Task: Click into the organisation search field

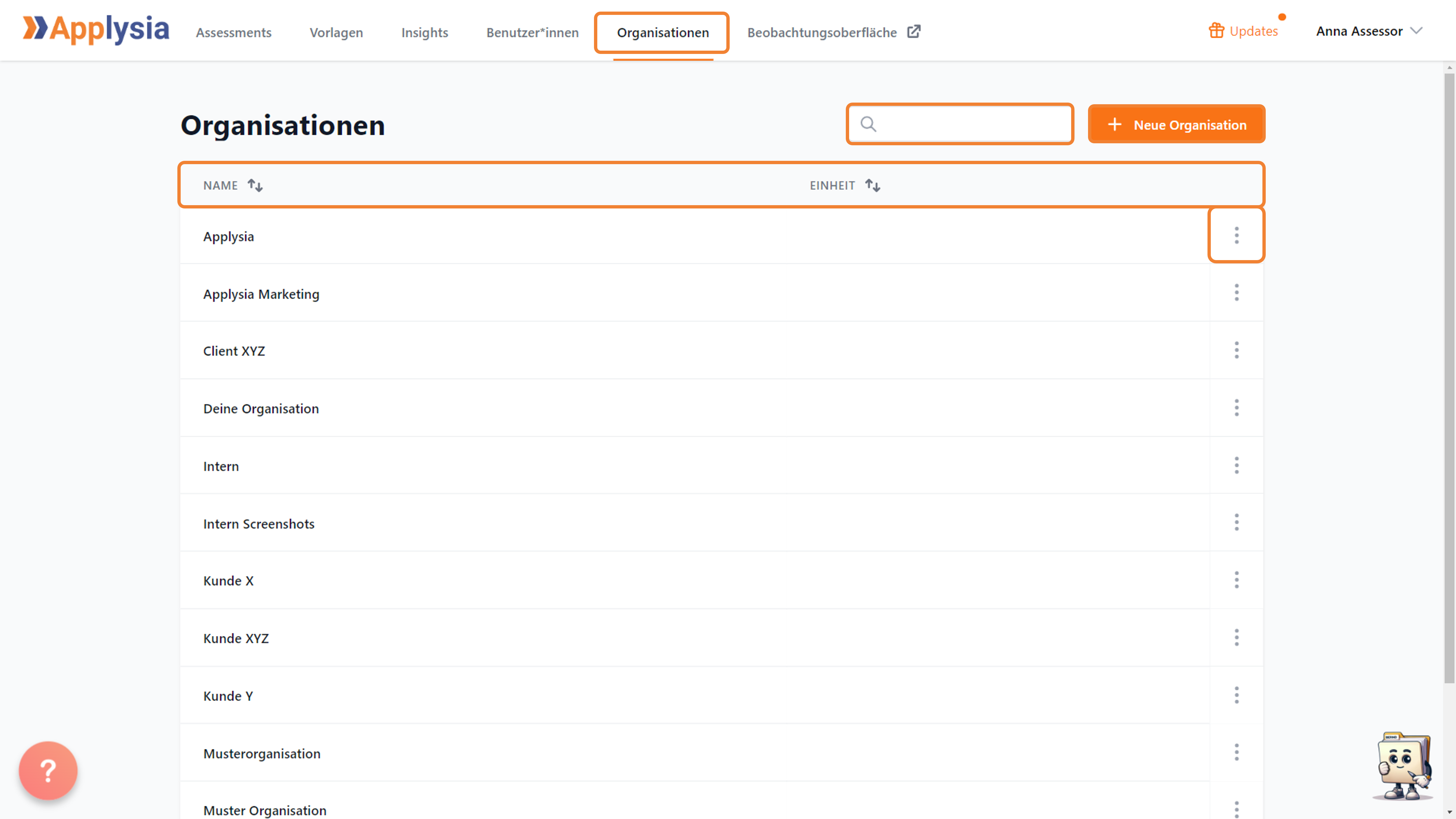Action: [960, 124]
